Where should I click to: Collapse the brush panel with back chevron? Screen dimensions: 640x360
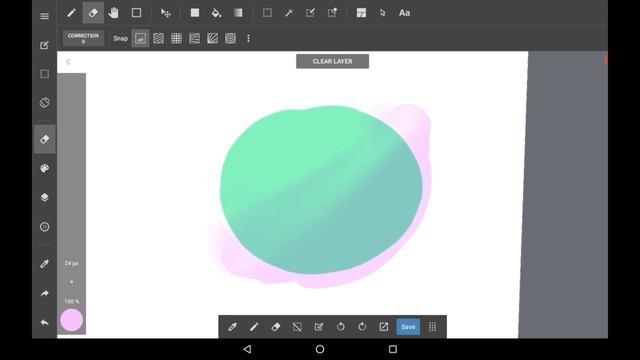point(68,62)
